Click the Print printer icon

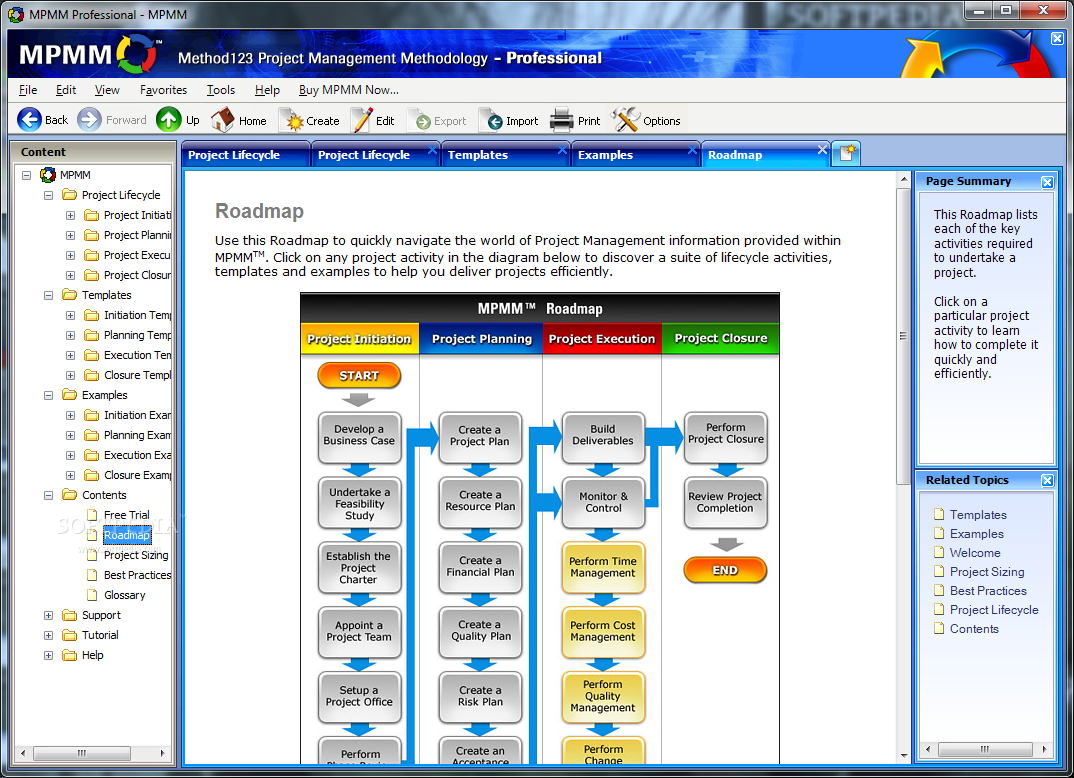click(562, 121)
